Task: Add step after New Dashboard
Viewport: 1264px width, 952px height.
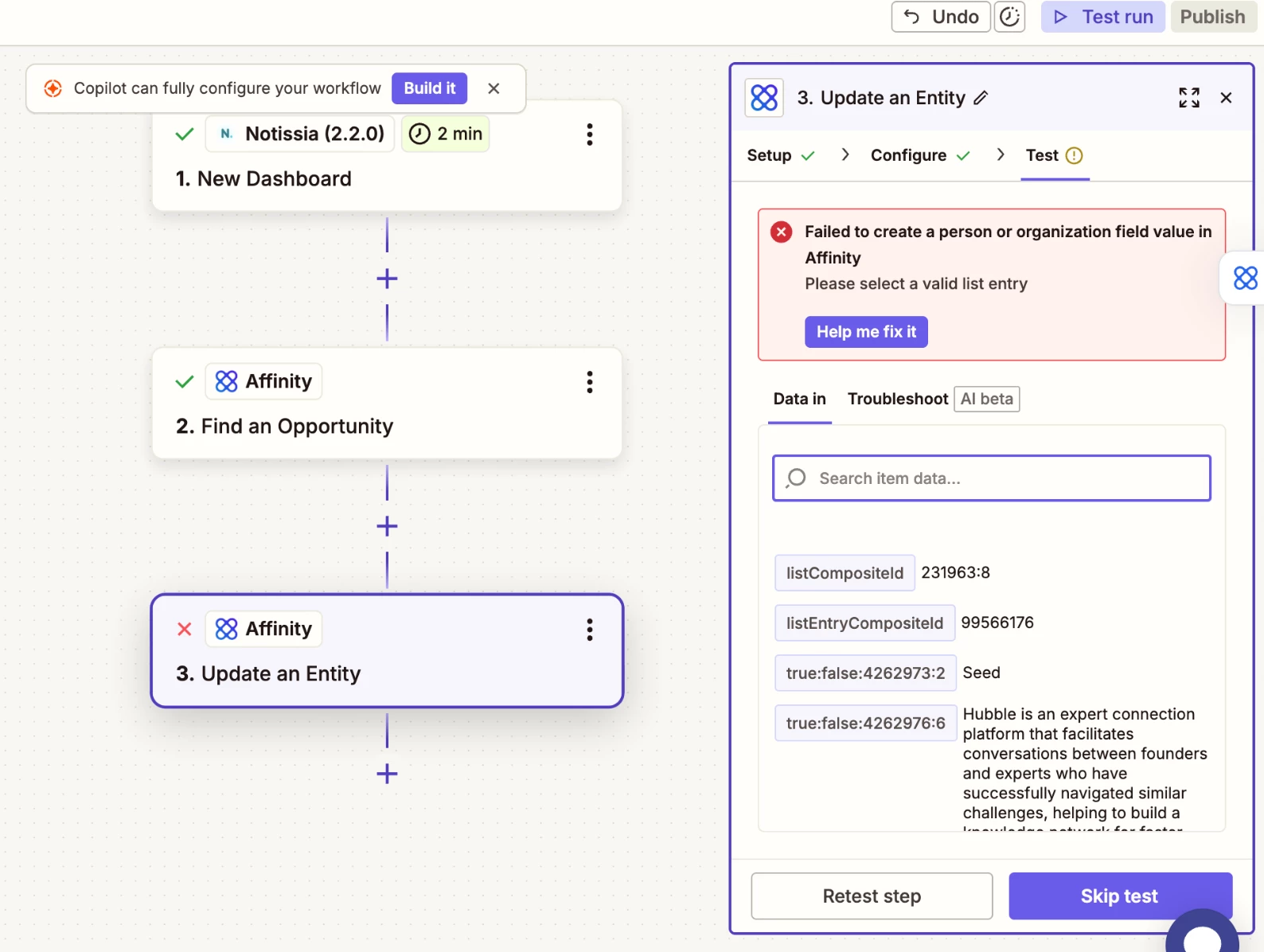Action: [x=387, y=279]
